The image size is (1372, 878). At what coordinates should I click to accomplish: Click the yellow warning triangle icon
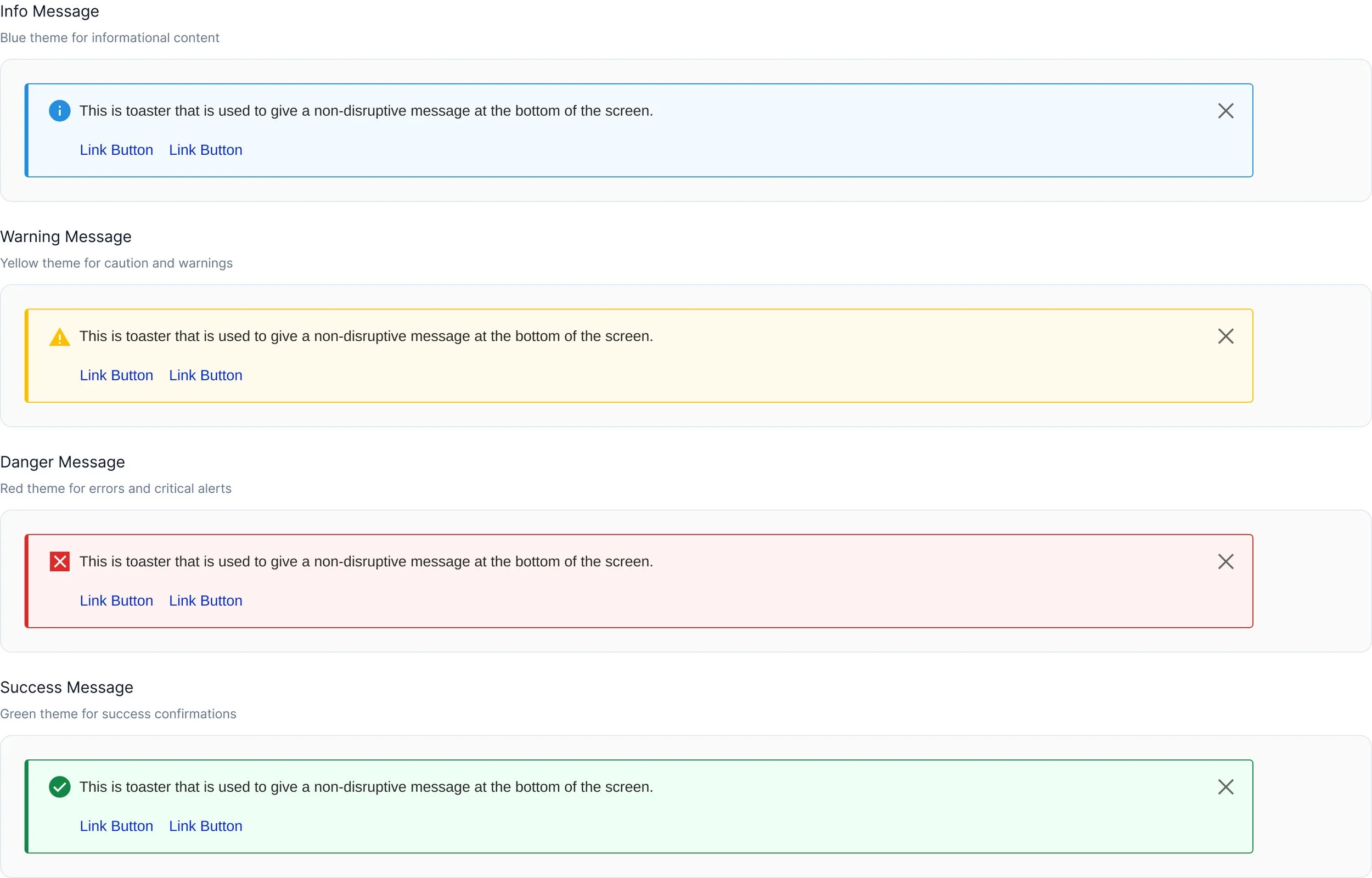[x=59, y=337]
